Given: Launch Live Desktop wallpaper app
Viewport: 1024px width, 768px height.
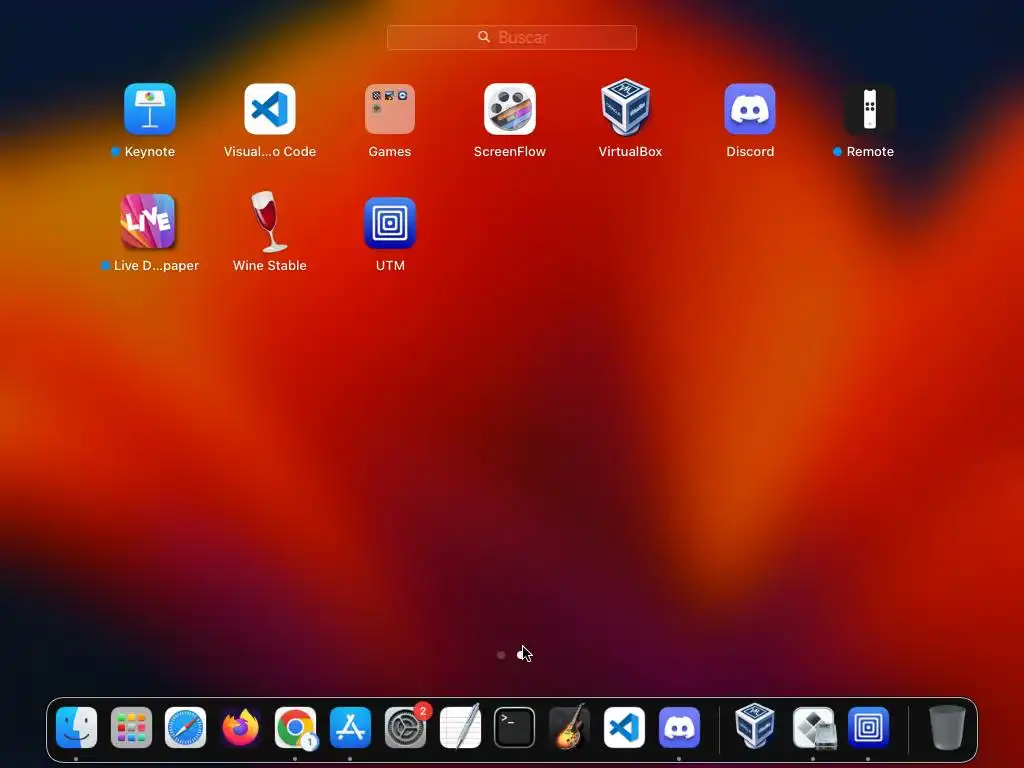Looking at the screenshot, I should tap(148, 222).
